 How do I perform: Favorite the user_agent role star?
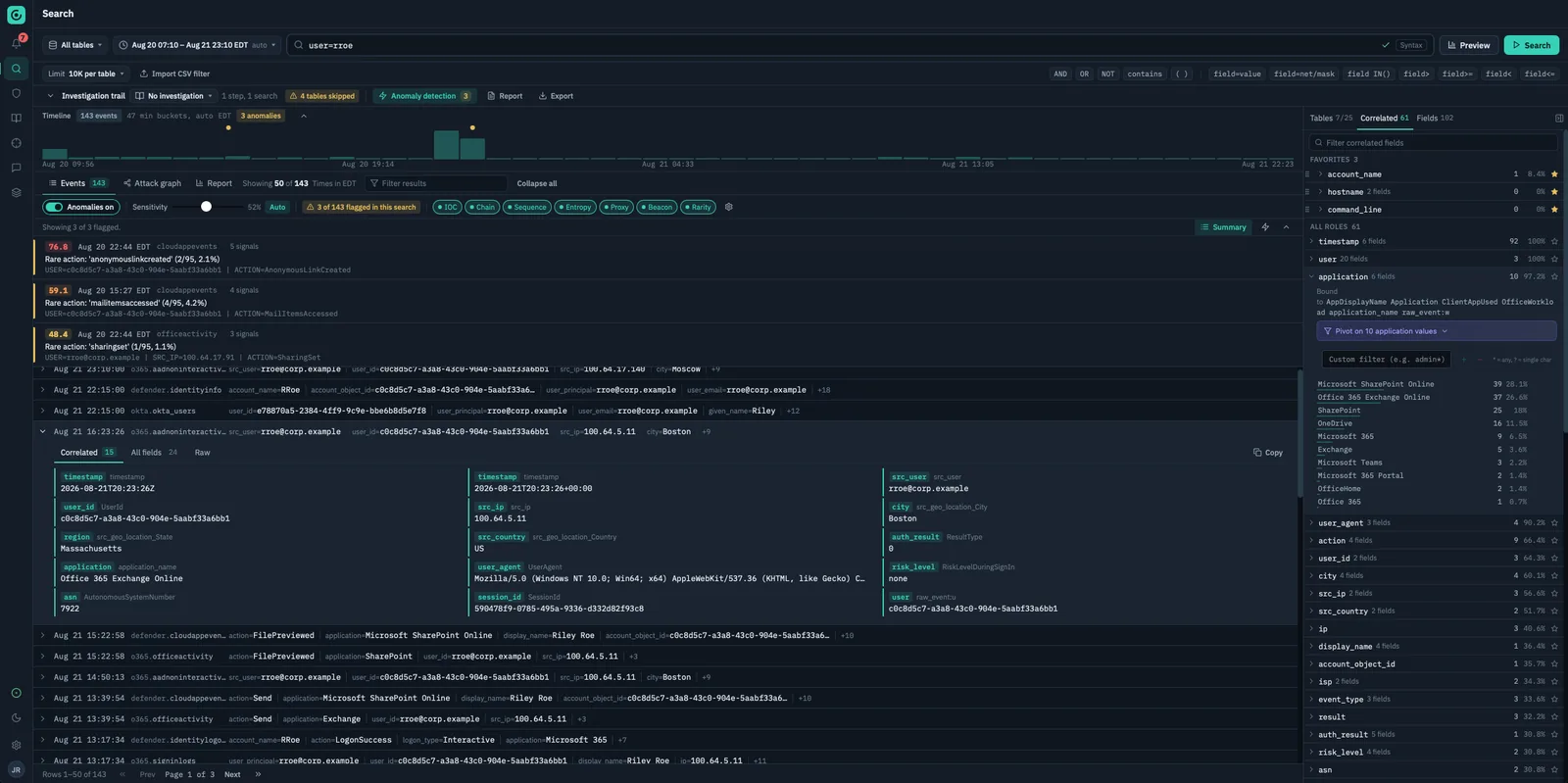click(1554, 523)
